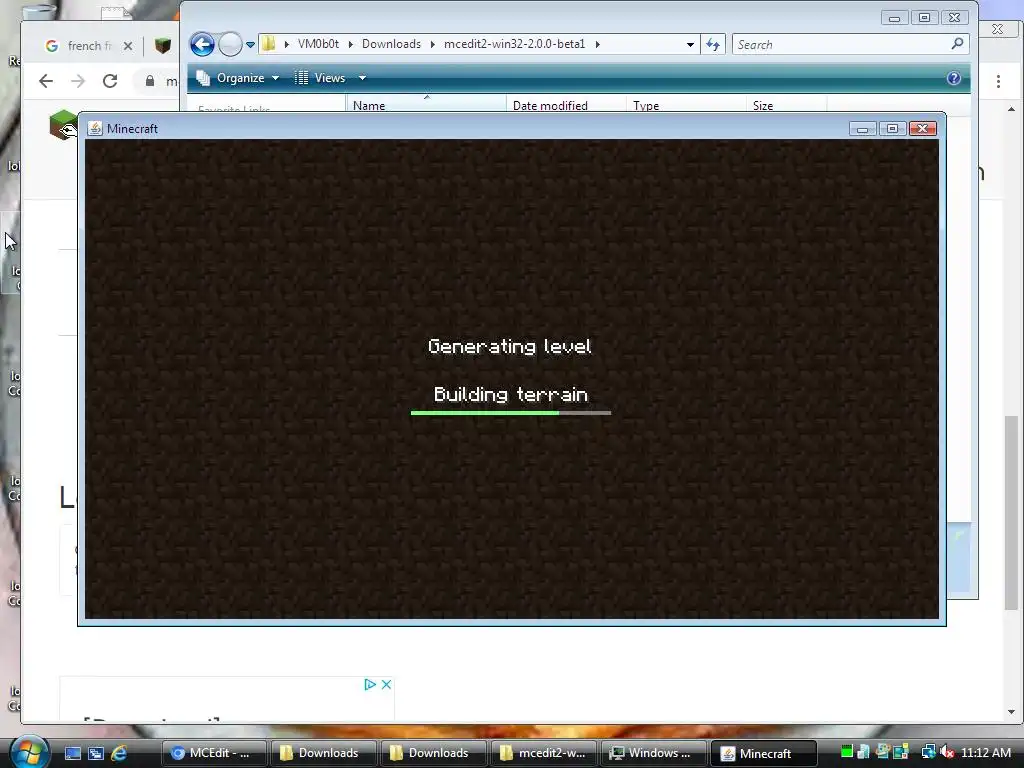
Task: Open the Windows Start orb
Action: (29, 752)
